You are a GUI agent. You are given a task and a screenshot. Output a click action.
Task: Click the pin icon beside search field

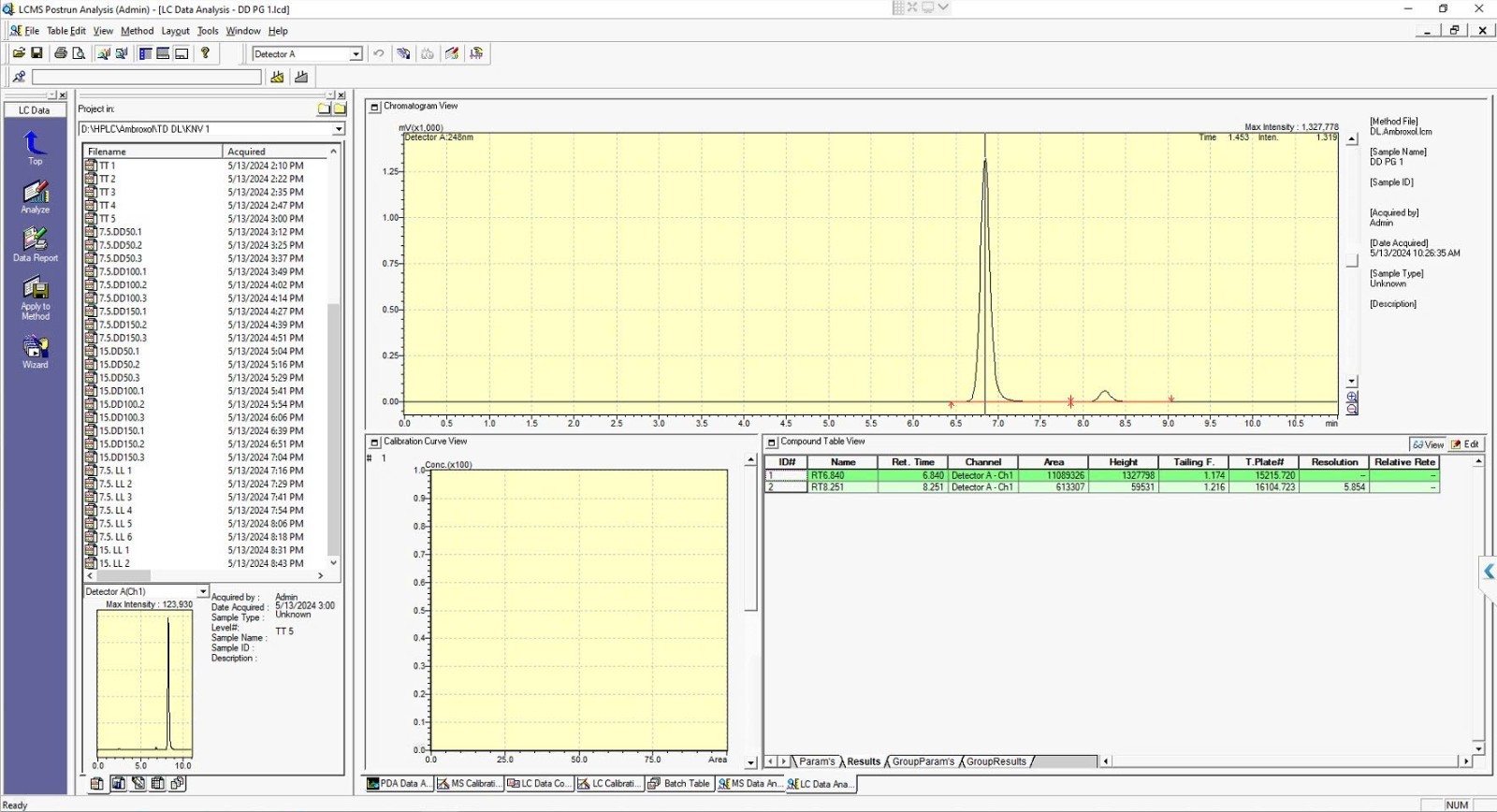[19, 77]
